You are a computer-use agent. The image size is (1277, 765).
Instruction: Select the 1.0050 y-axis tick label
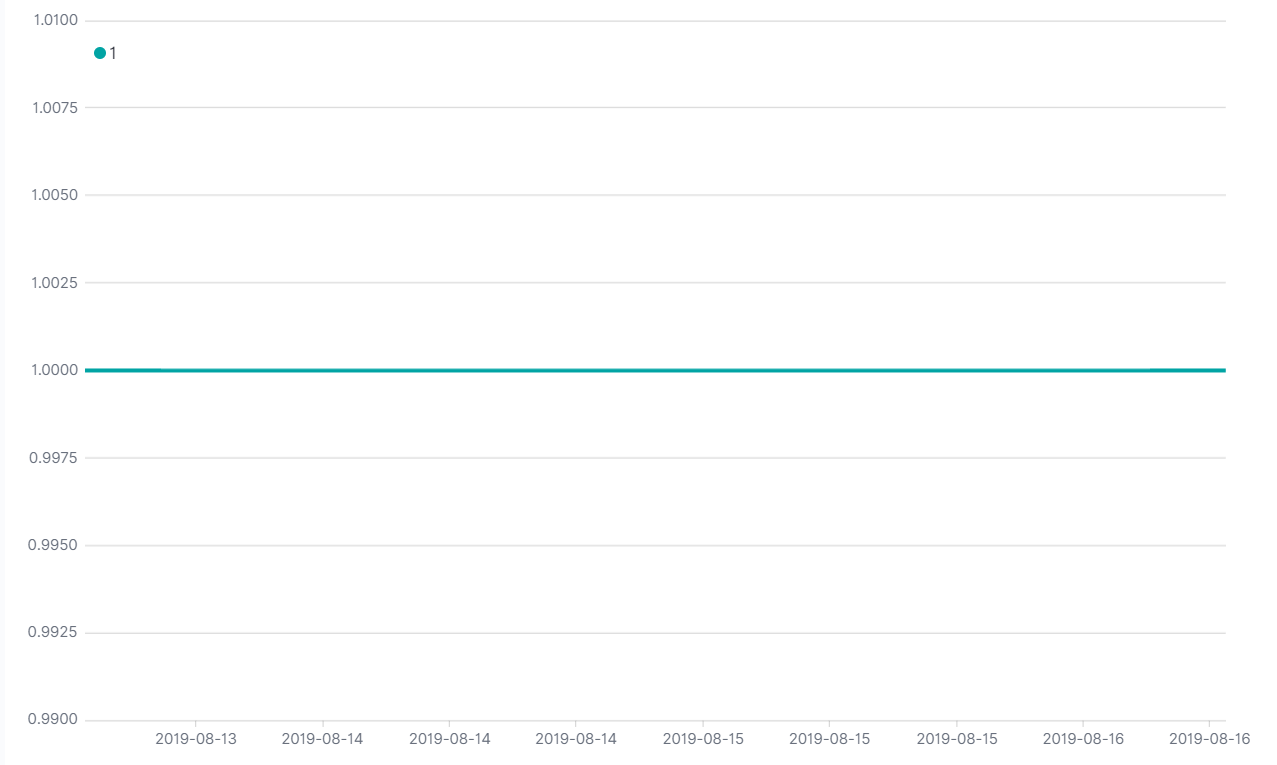coord(56,195)
